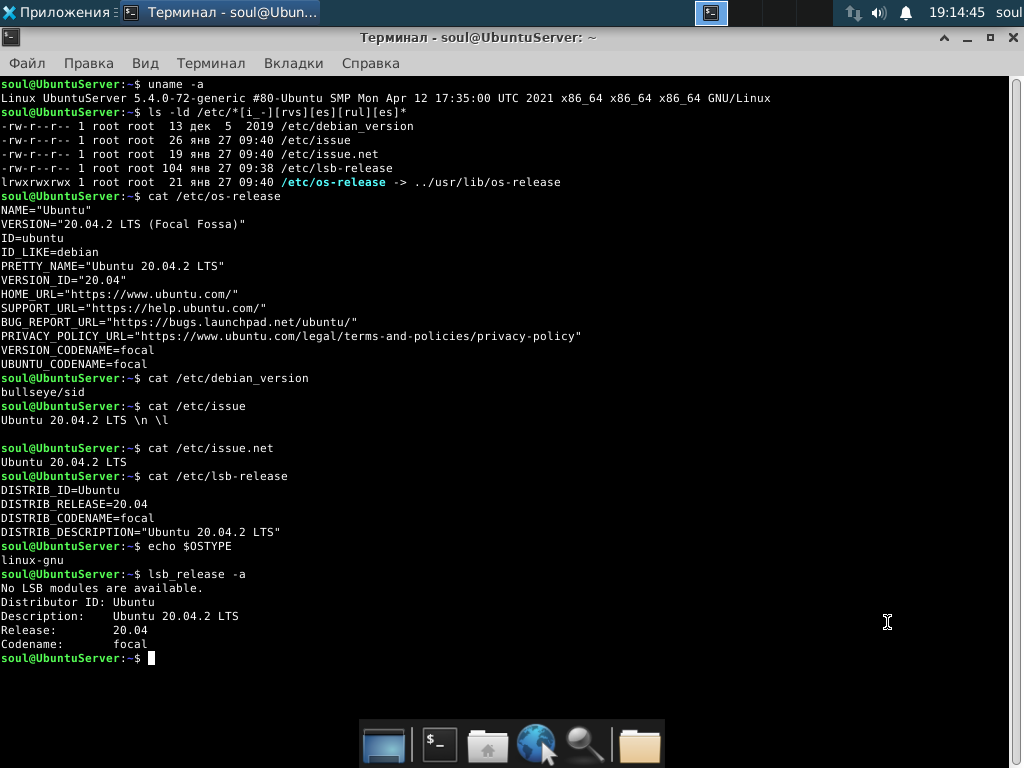Click the line ID_LIKE=debian

(x=50, y=253)
